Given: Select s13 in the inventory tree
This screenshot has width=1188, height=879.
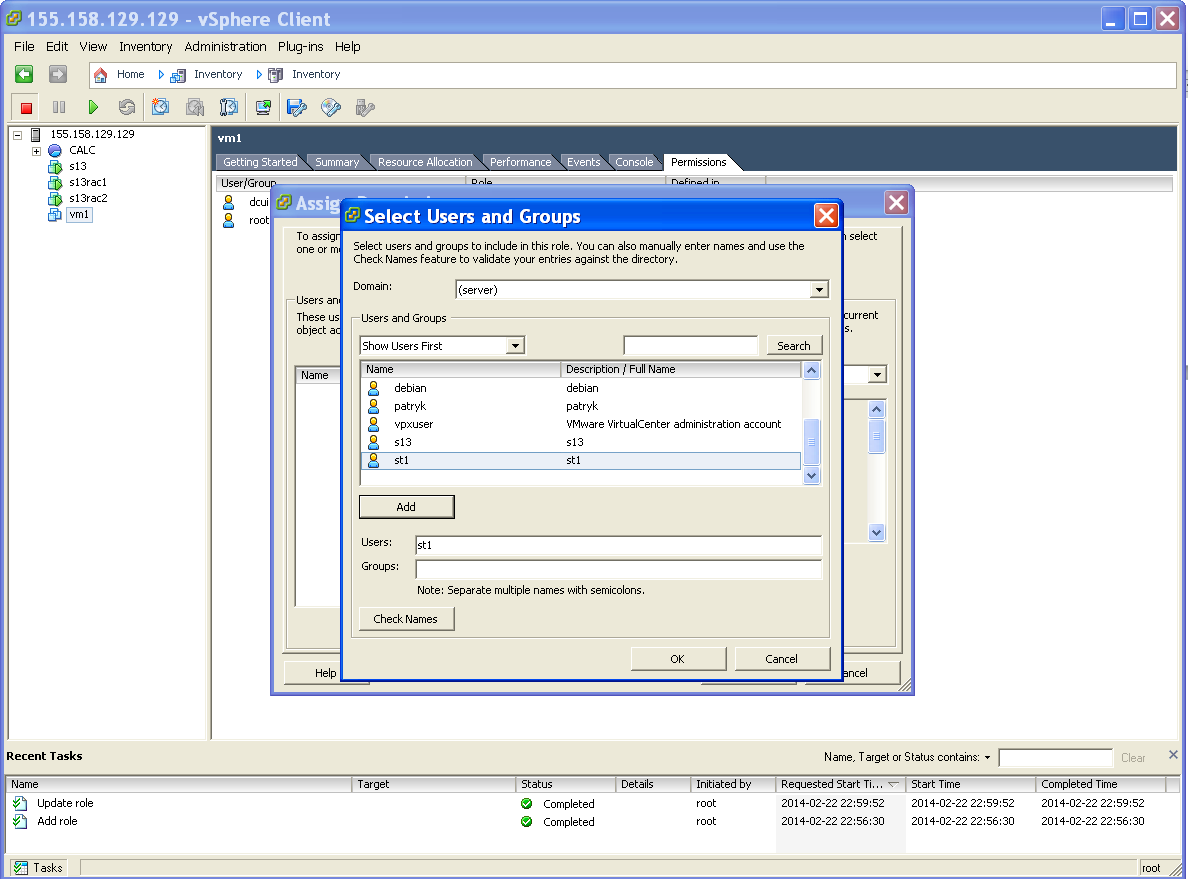Looking at the screenshot, I should point(78,167).
